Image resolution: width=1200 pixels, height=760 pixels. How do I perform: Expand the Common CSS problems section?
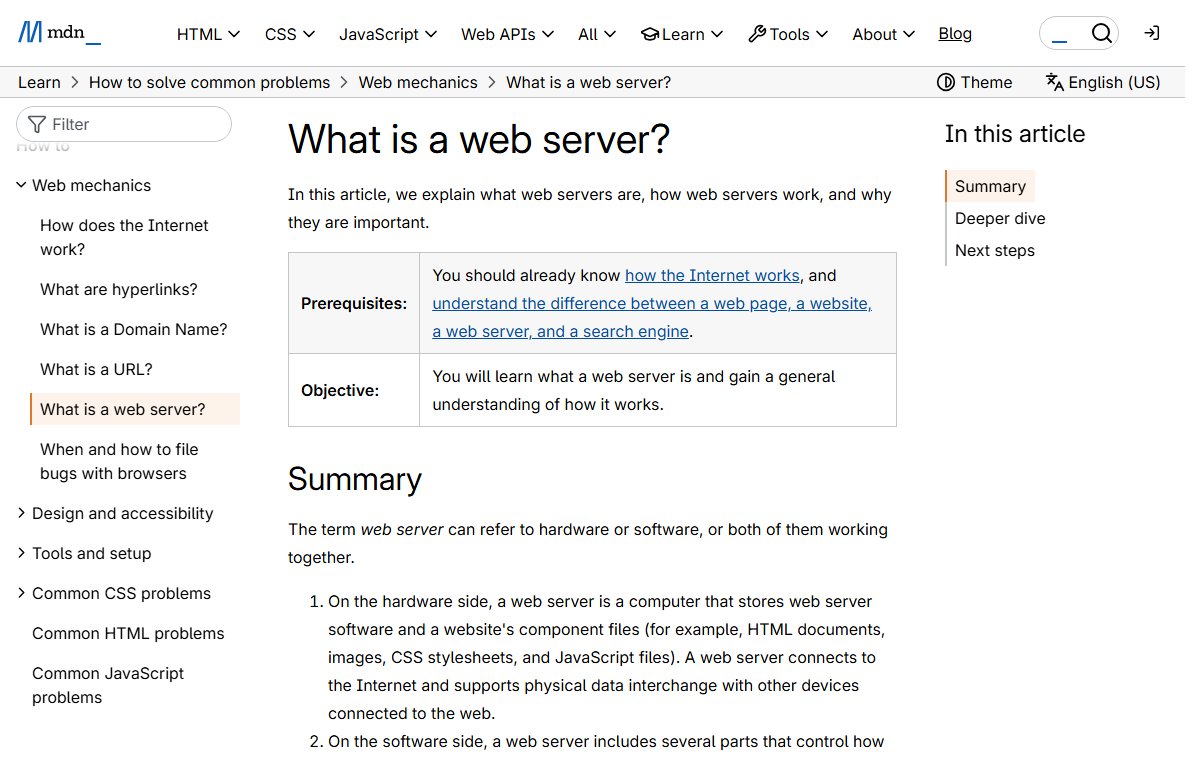point(114,593)
